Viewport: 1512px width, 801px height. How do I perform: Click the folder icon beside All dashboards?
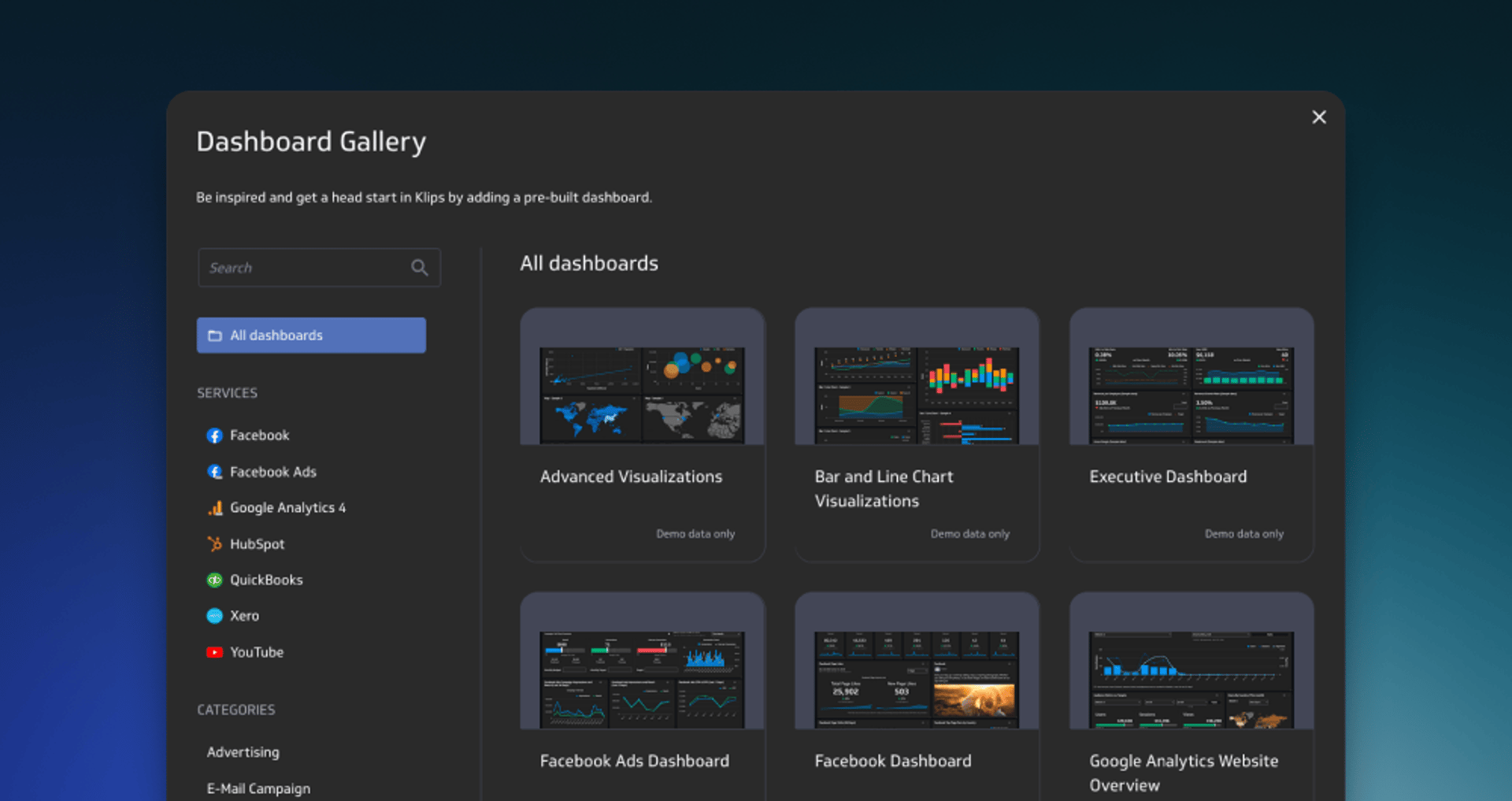coord(216,335)
